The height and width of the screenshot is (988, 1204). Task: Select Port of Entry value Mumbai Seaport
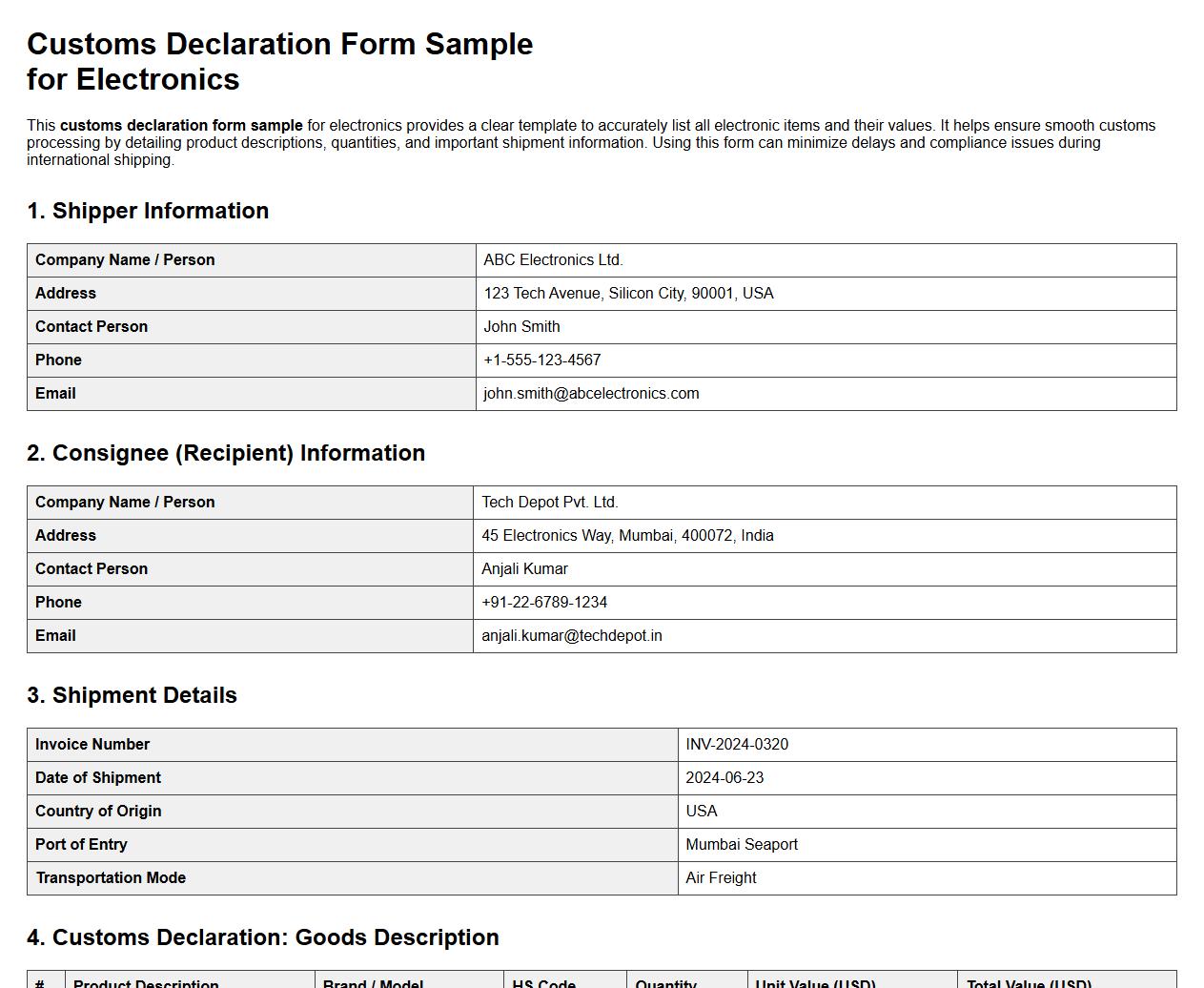742,844
